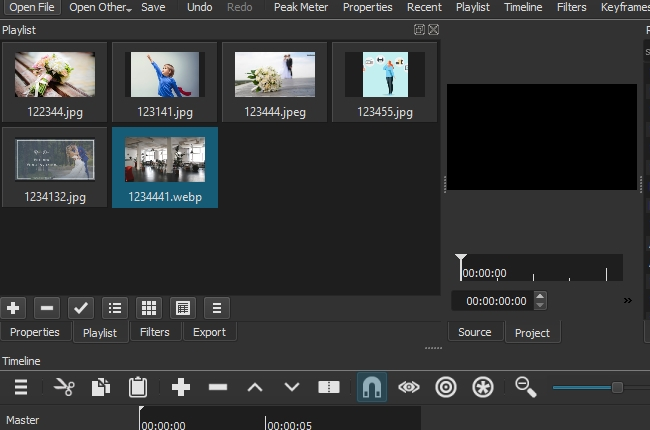Open Filters from the top toolbar

tap(571, 7)
